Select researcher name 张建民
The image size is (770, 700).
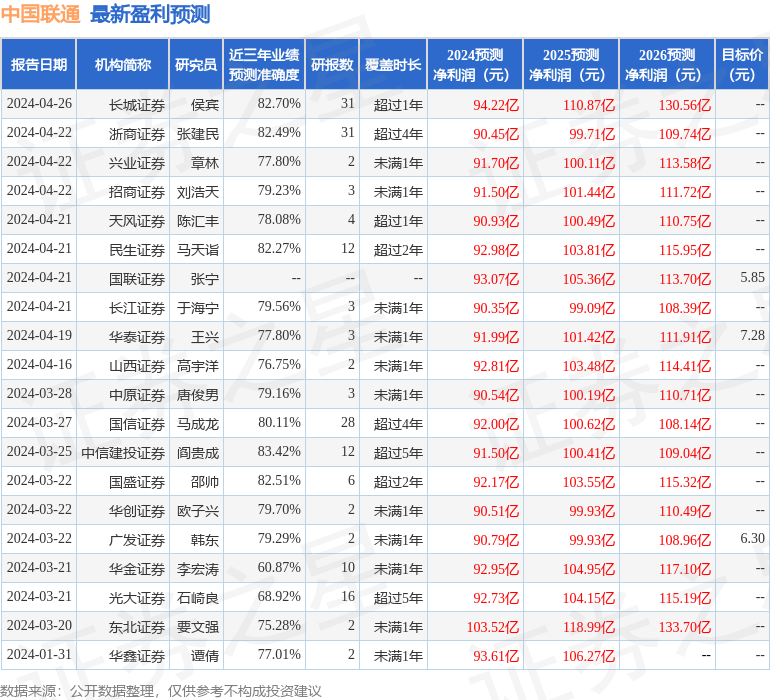click(198, 134)
